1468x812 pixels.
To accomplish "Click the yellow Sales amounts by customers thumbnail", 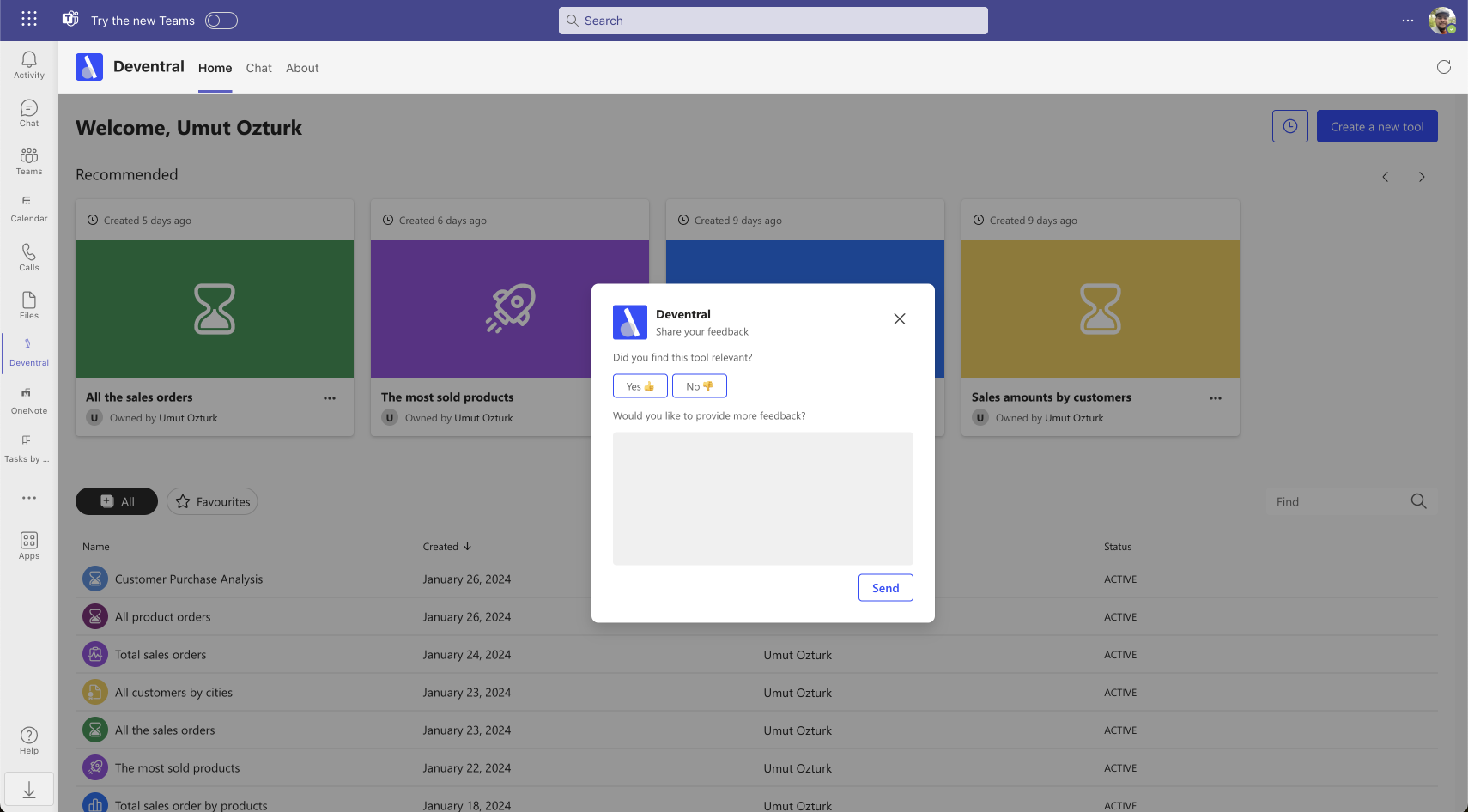I will point(1100,309).
